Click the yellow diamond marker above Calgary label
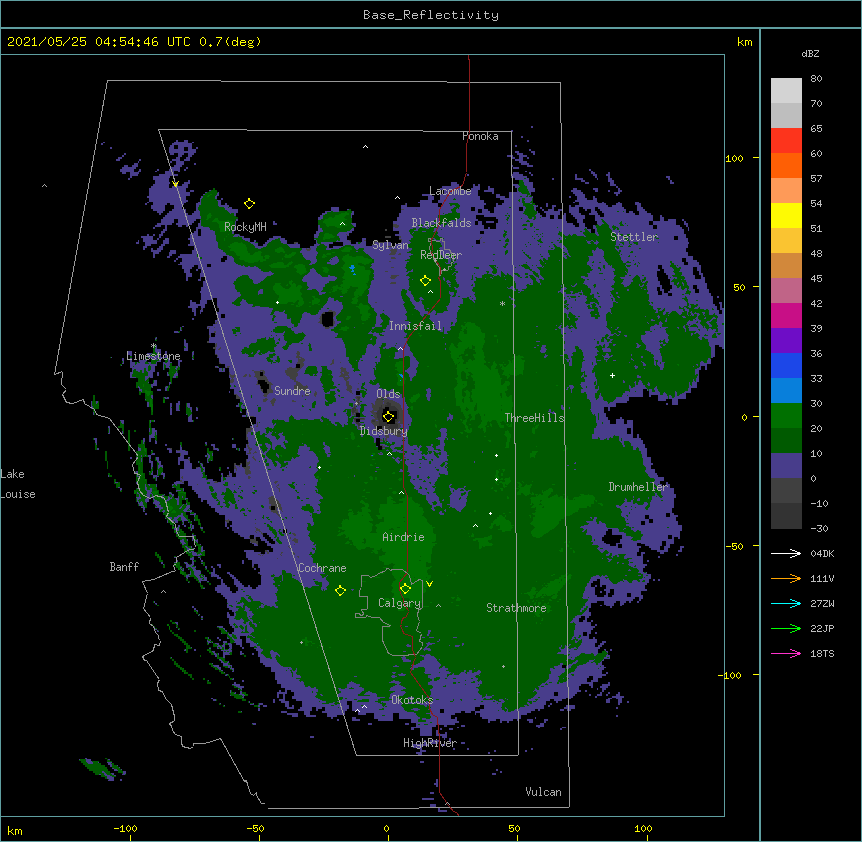The height and width of the screenshot is (842, 862). 405,589
